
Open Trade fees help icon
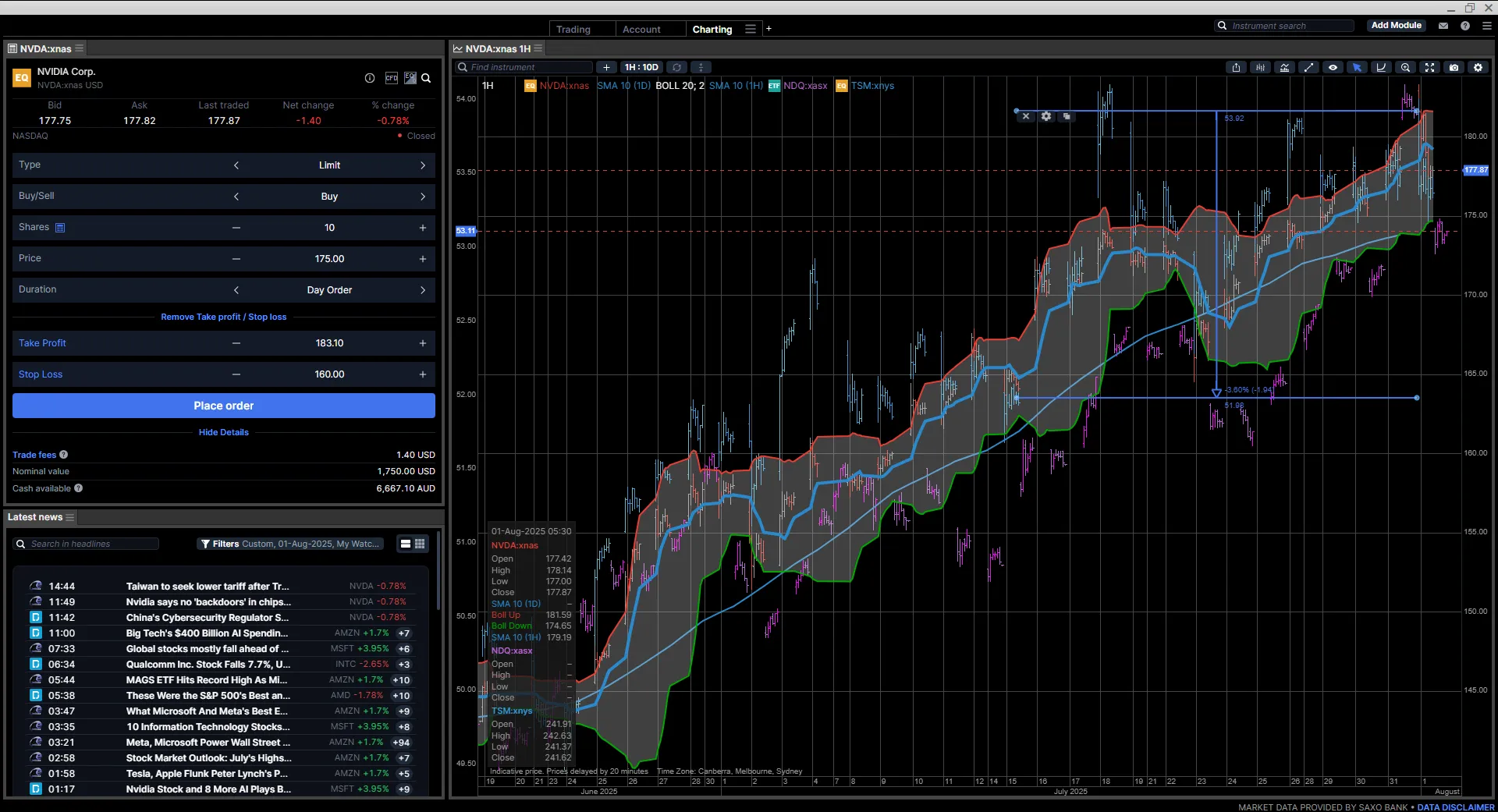(x=64, y=455)
